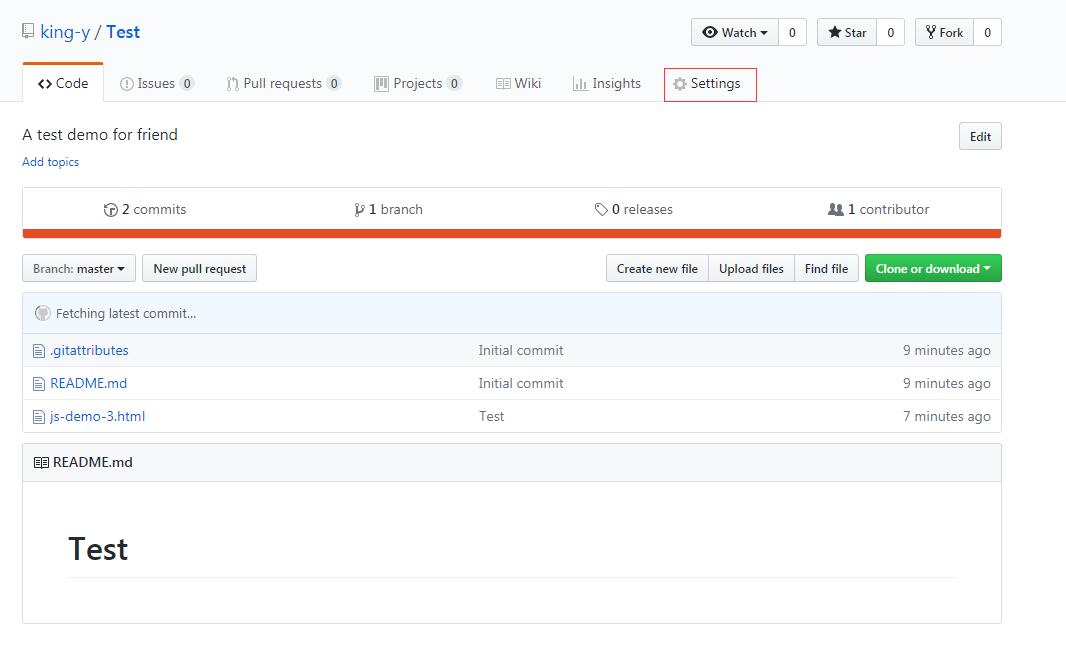Screen dimensions: 1066x669
Task: Fork the repository
Action: click(x=944, y=33)
